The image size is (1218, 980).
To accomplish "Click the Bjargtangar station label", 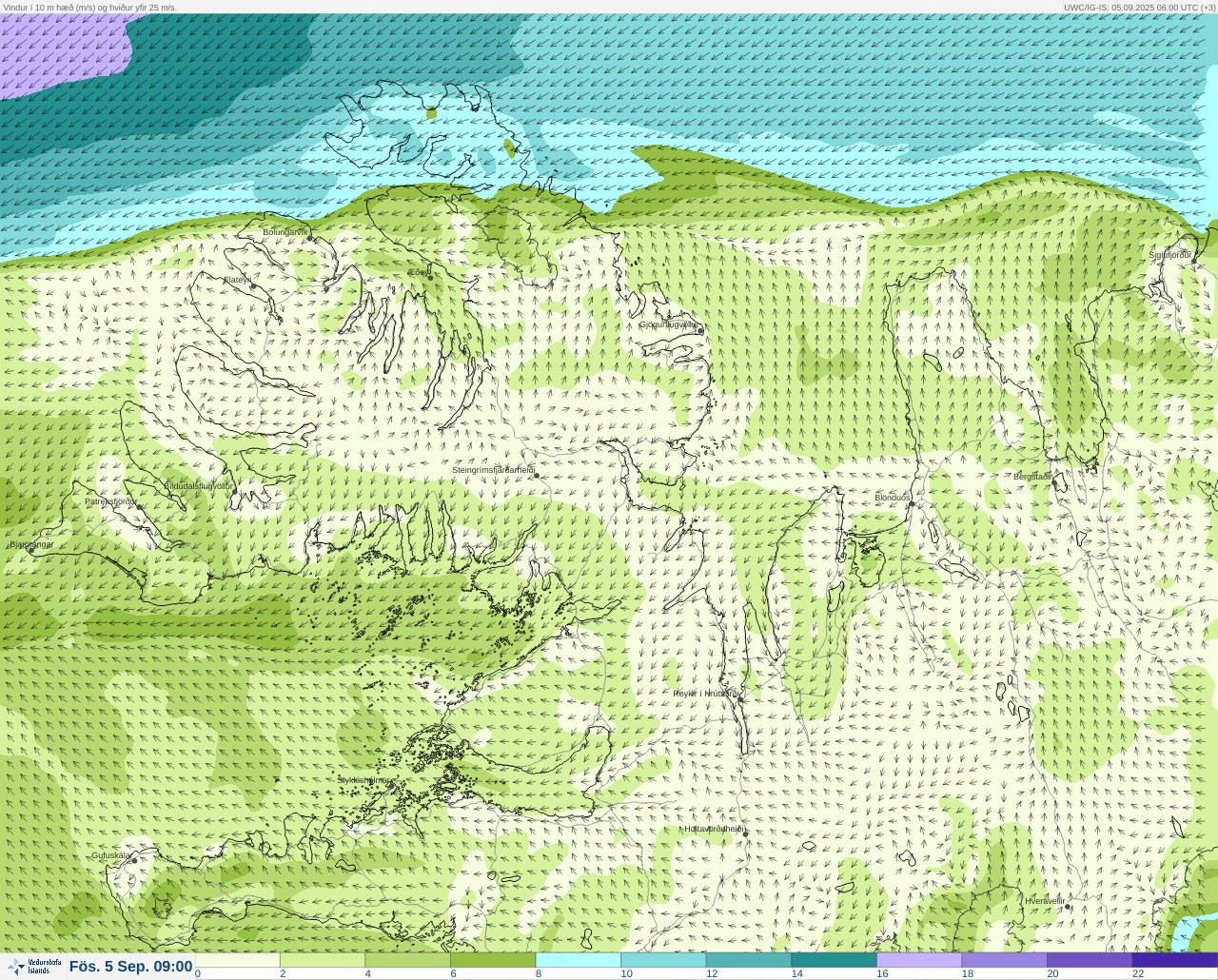I will point(31,545).
